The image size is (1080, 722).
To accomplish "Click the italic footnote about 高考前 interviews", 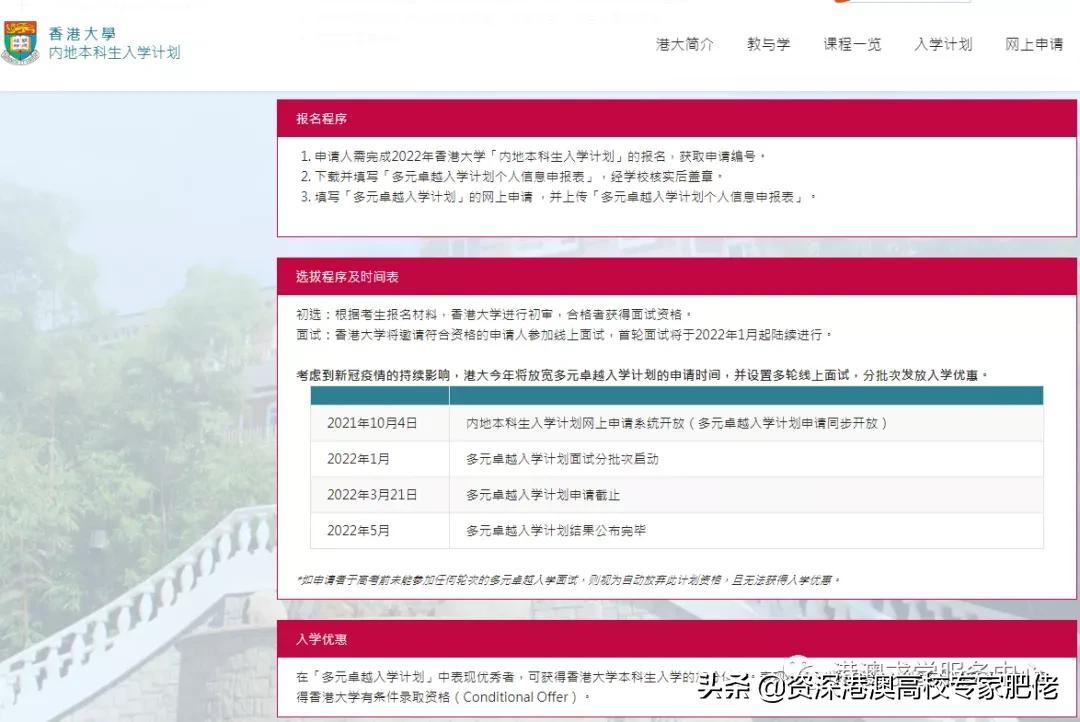I will [569, 580].
